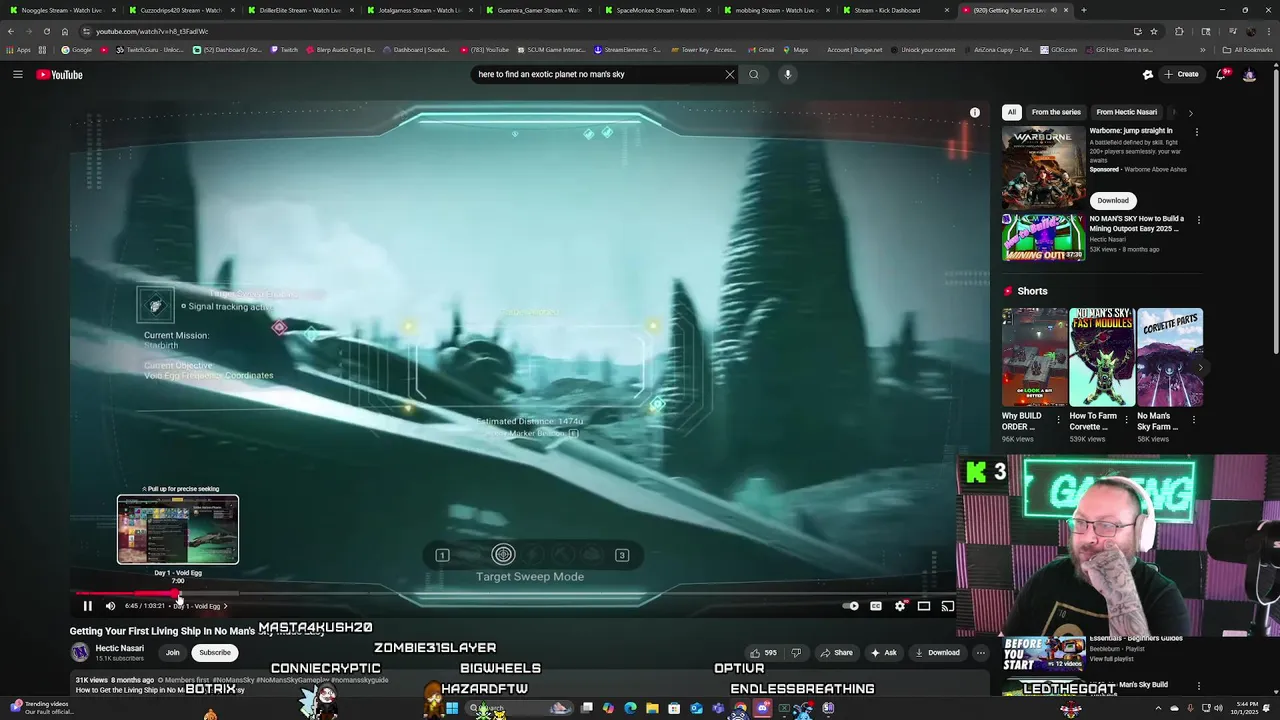Open options for How To Farm short
This screenshot has height=720, width=1280.
click(x=1126, y=419)
